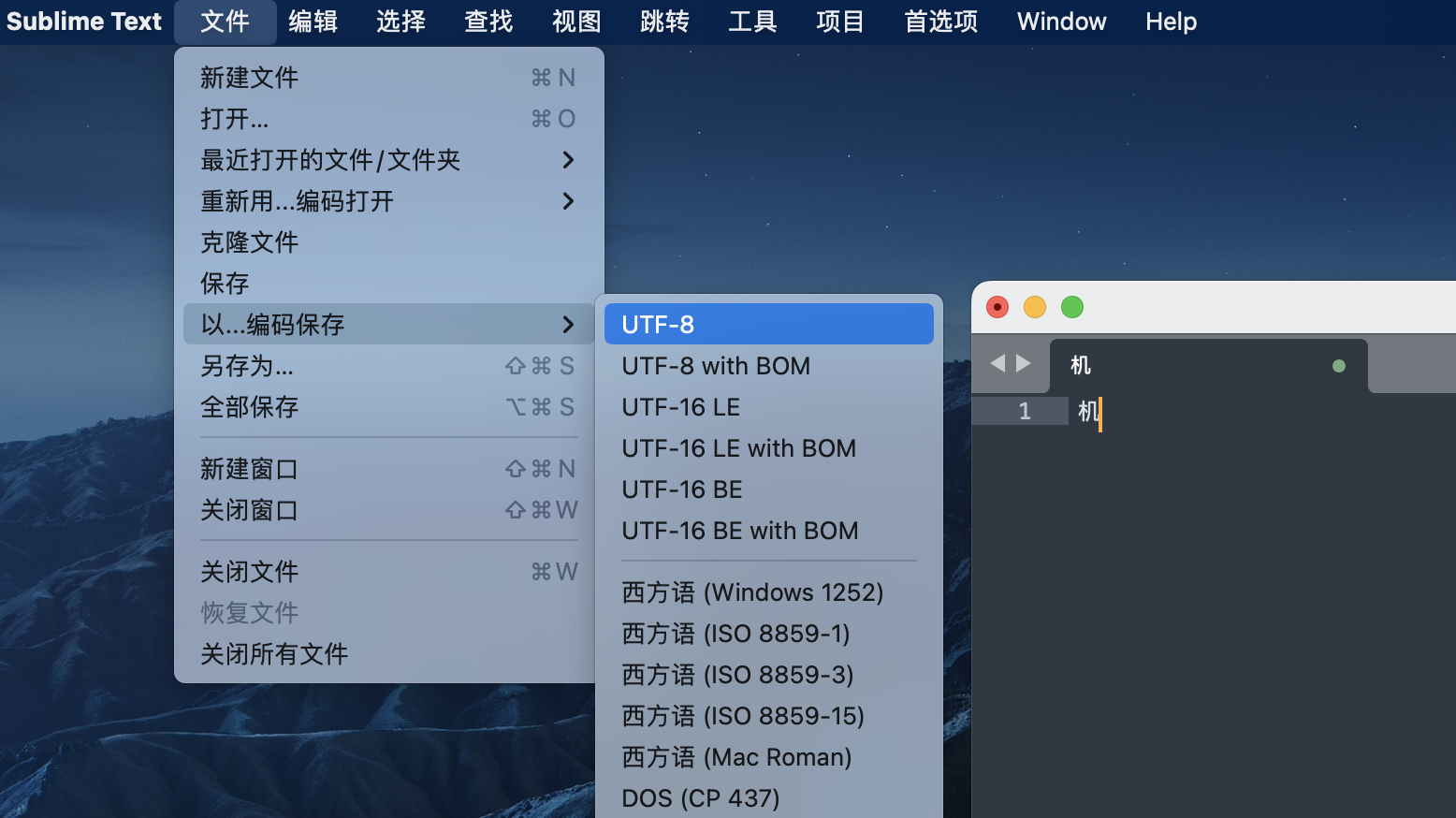1456x818 pixels.
Task: Click the unsaved dot on the 机 tab
Action: [x=1339, y=366]
